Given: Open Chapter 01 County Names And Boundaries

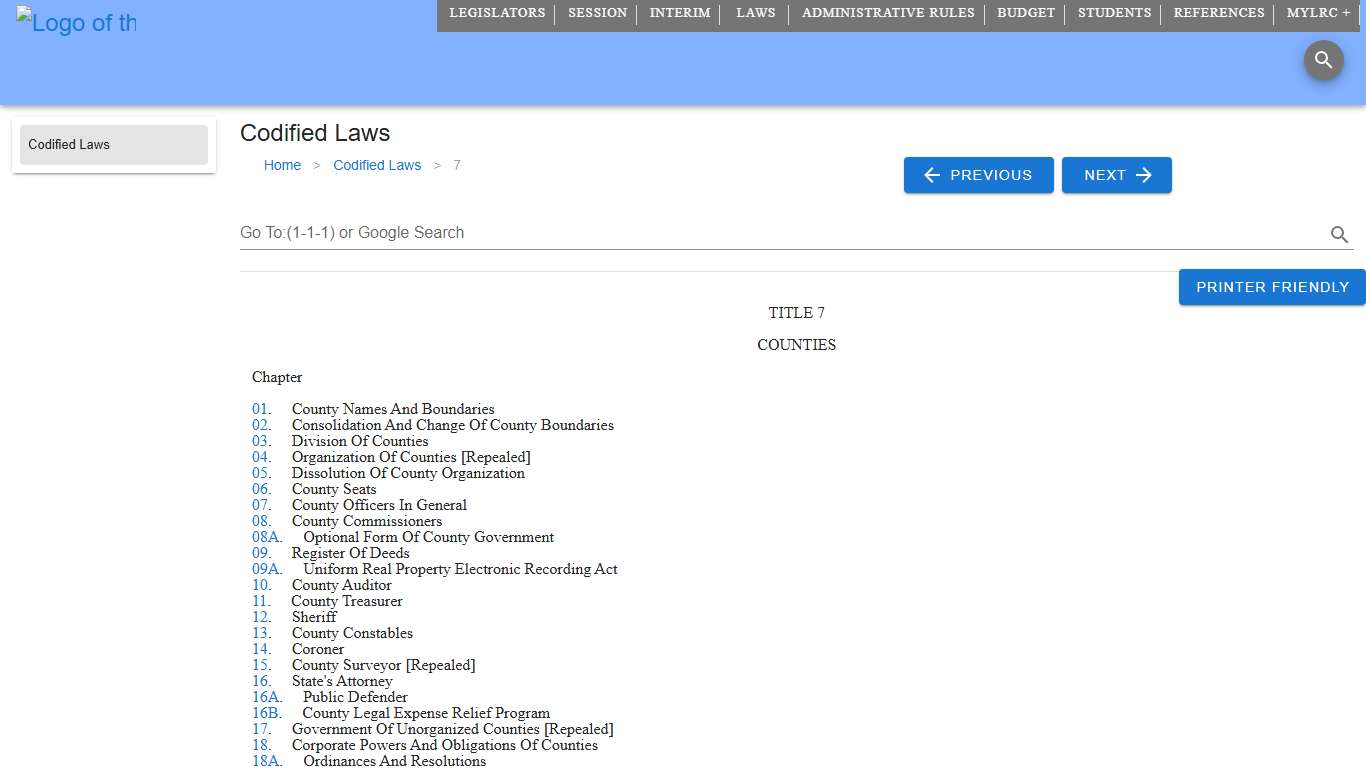Looking at the screenshot, I should pos(261,409).
